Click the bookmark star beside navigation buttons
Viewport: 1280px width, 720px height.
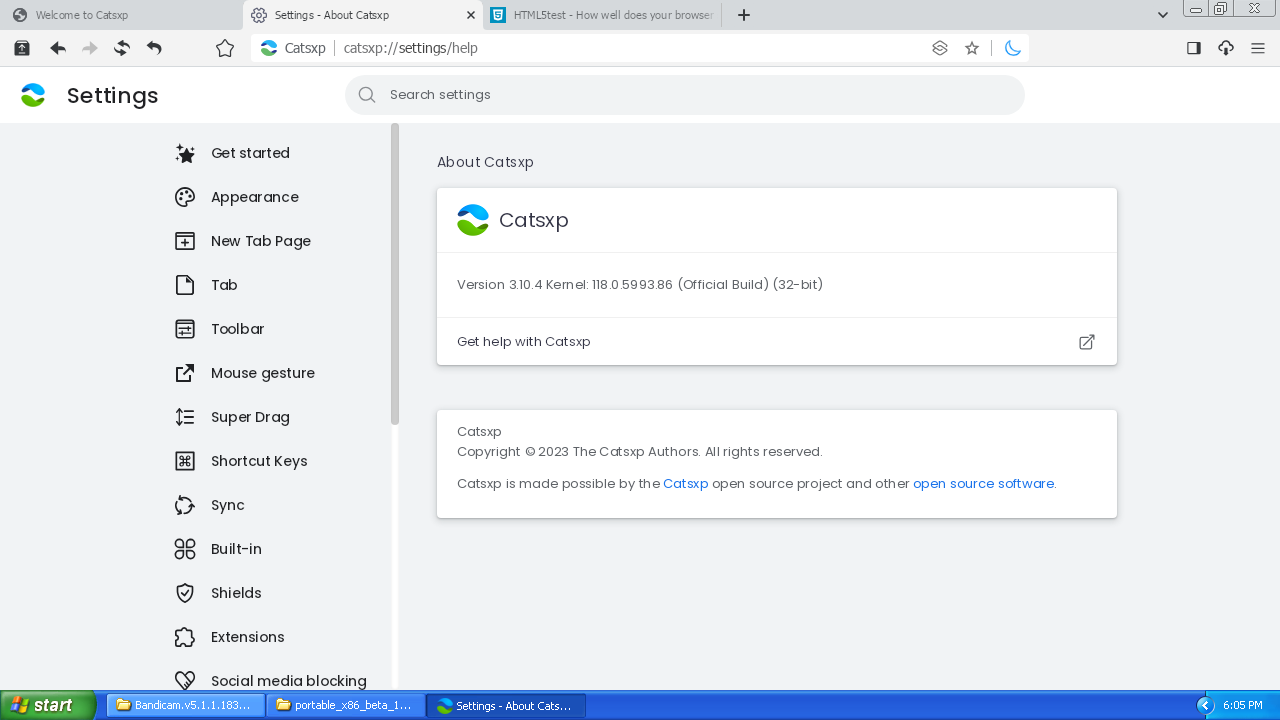coord(225,48)
